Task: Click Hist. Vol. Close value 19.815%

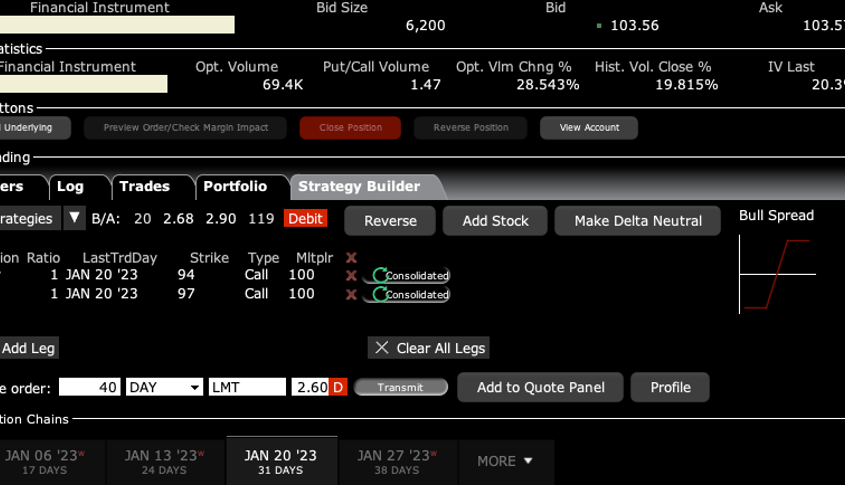Action: tap(687, 85)
